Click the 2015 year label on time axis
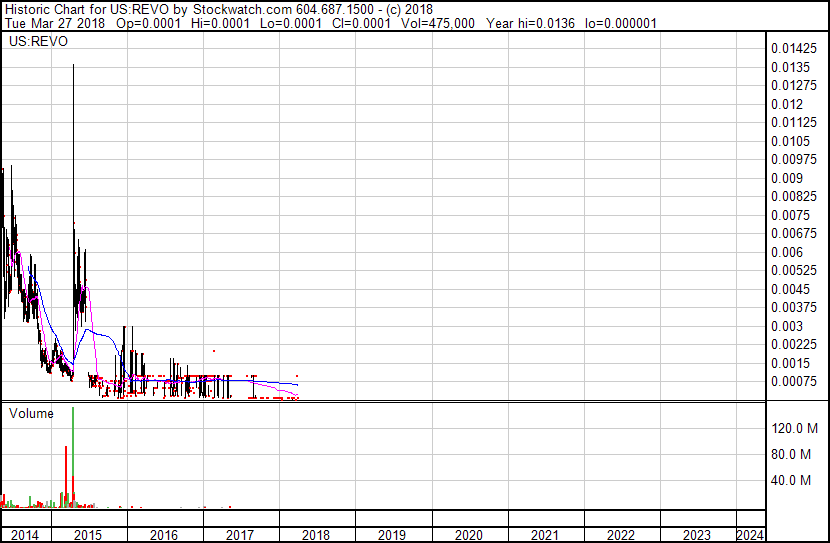Viewport: 830px width, 543px height. tap(88, 535)
